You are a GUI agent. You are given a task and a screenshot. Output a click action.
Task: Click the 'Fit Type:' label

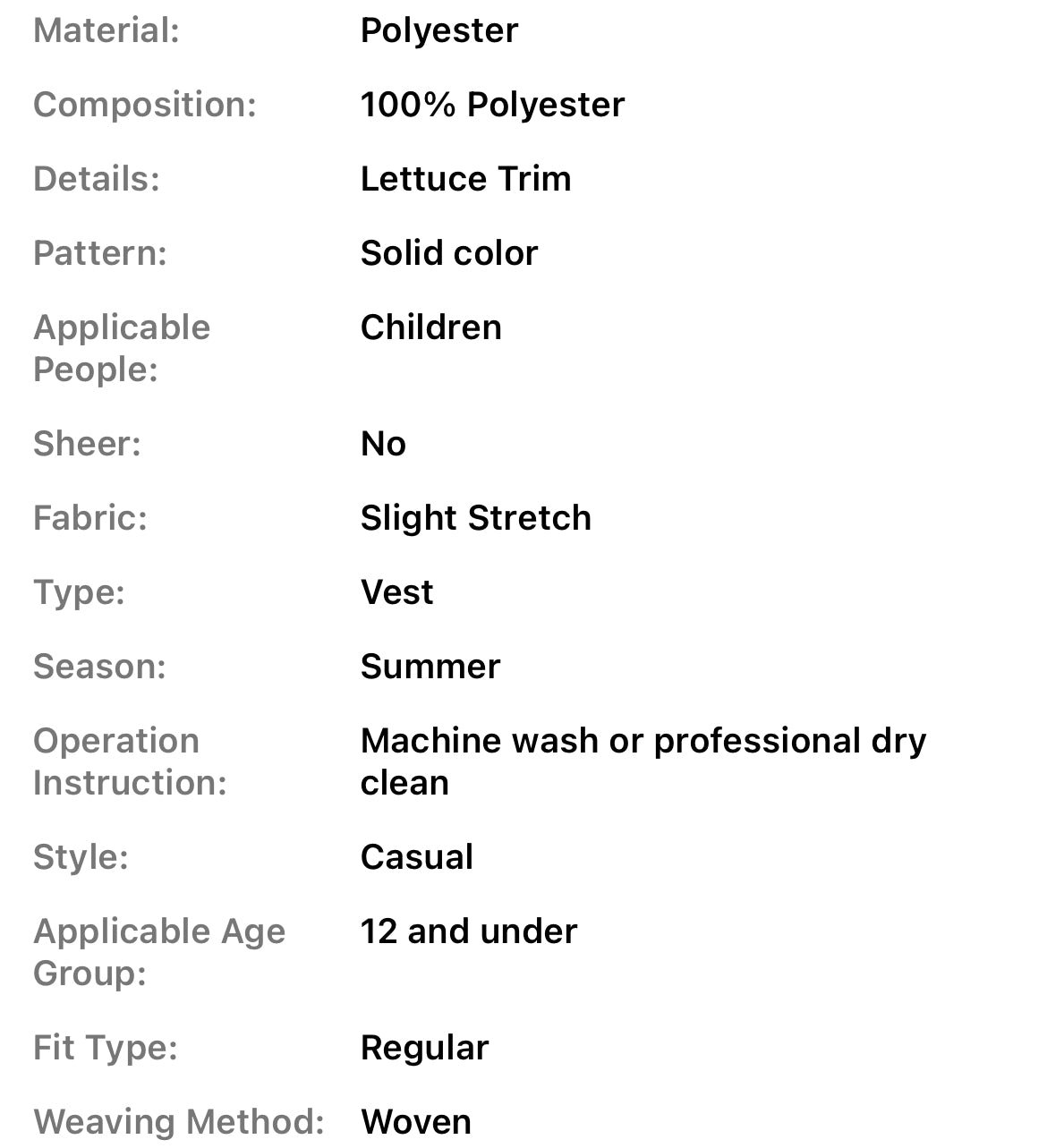coord(106,1048)
